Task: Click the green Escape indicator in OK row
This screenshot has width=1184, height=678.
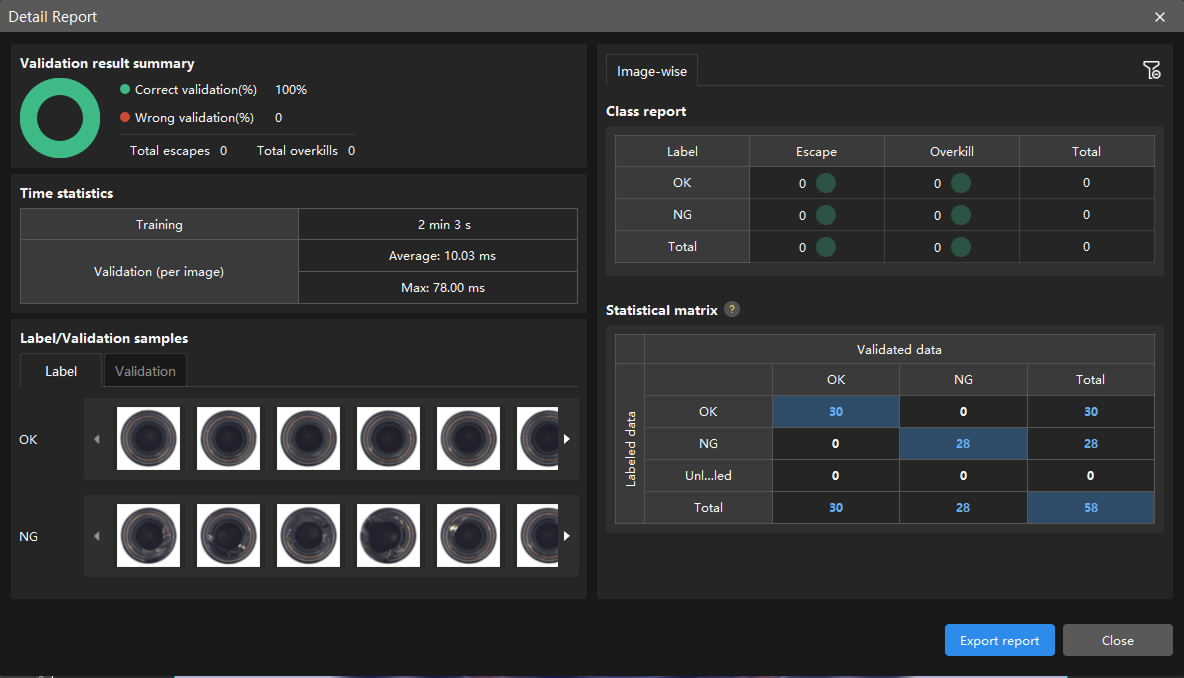Action: [x=826, y=183]
